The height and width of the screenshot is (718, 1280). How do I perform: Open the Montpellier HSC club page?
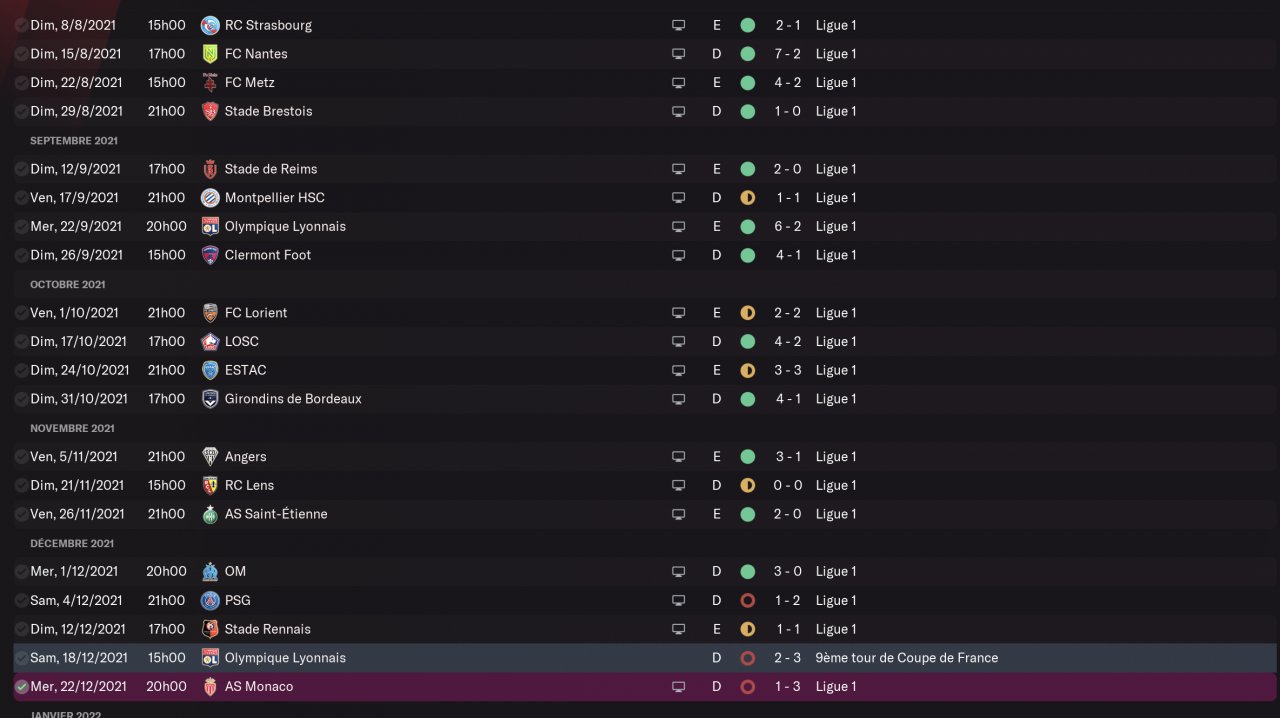274,198
